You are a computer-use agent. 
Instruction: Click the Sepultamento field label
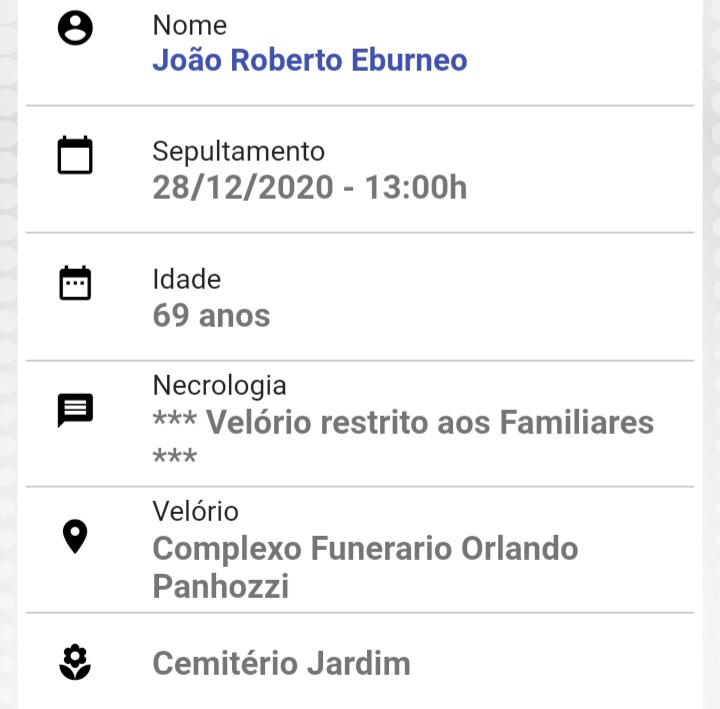(x=239, y=152)
